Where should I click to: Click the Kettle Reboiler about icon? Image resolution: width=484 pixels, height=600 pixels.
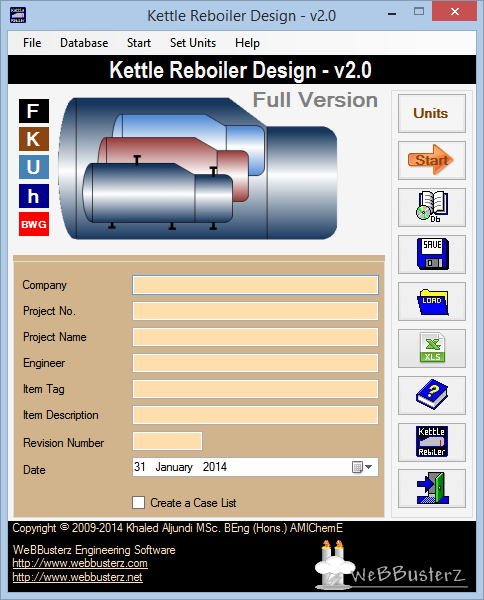pyautogui.click(x=432, y=442)
